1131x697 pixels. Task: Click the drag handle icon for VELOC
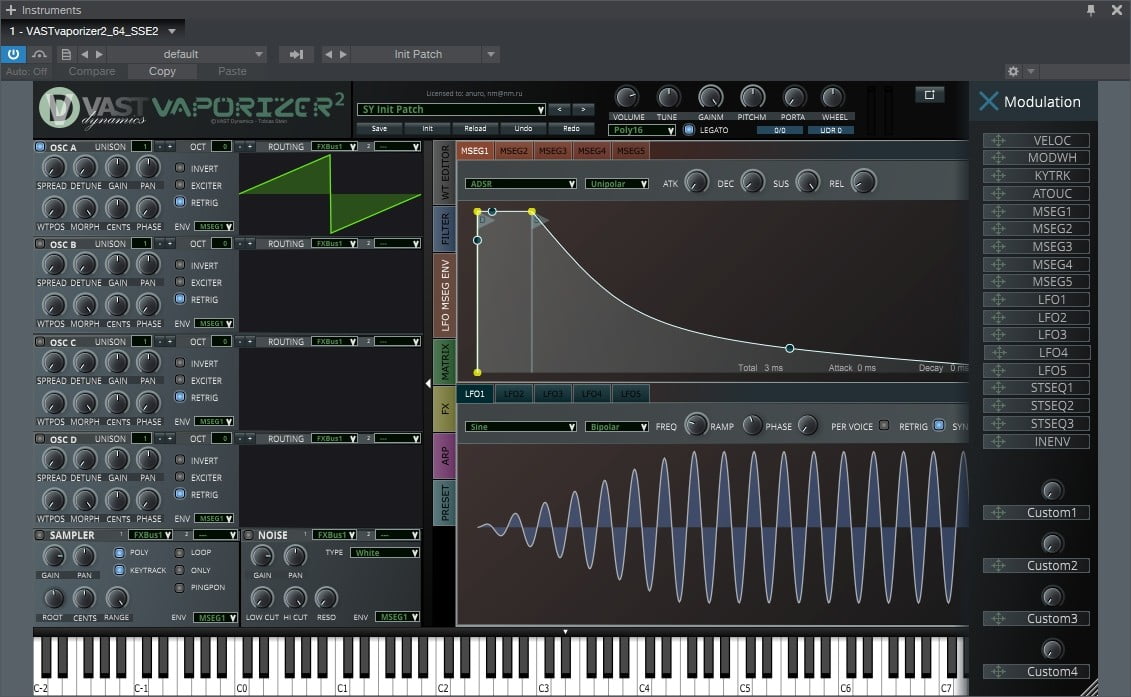coord(998,141)
